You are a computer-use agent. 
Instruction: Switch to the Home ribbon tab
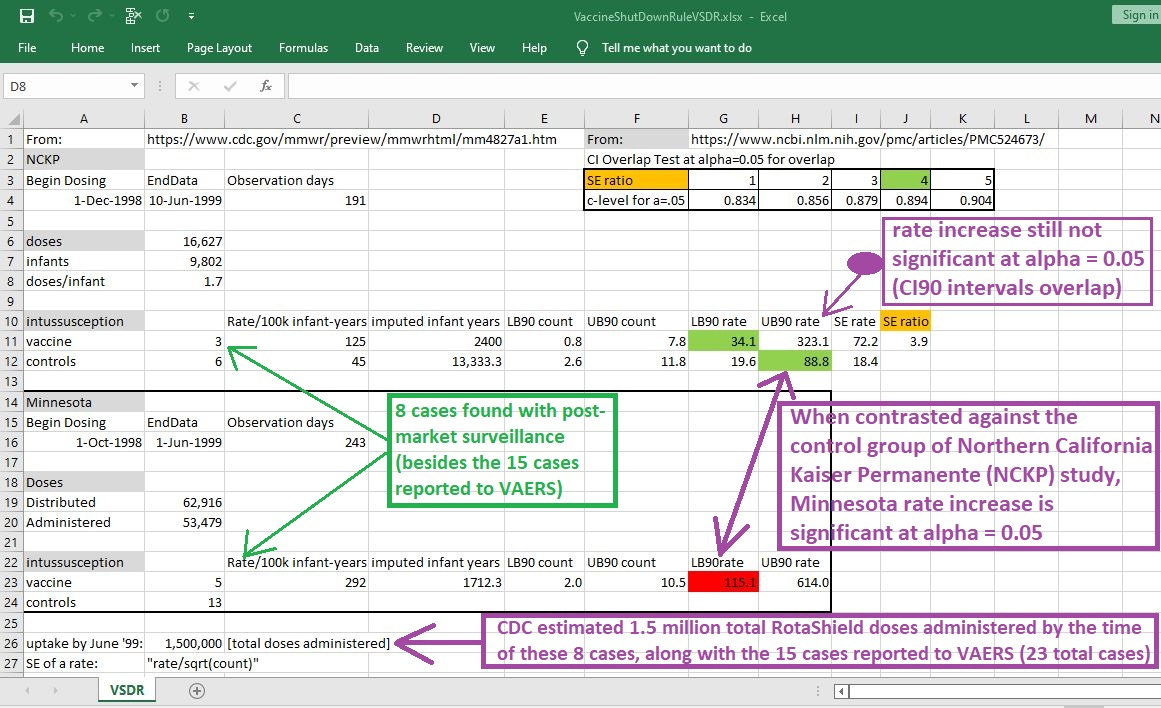pos(87,48)
